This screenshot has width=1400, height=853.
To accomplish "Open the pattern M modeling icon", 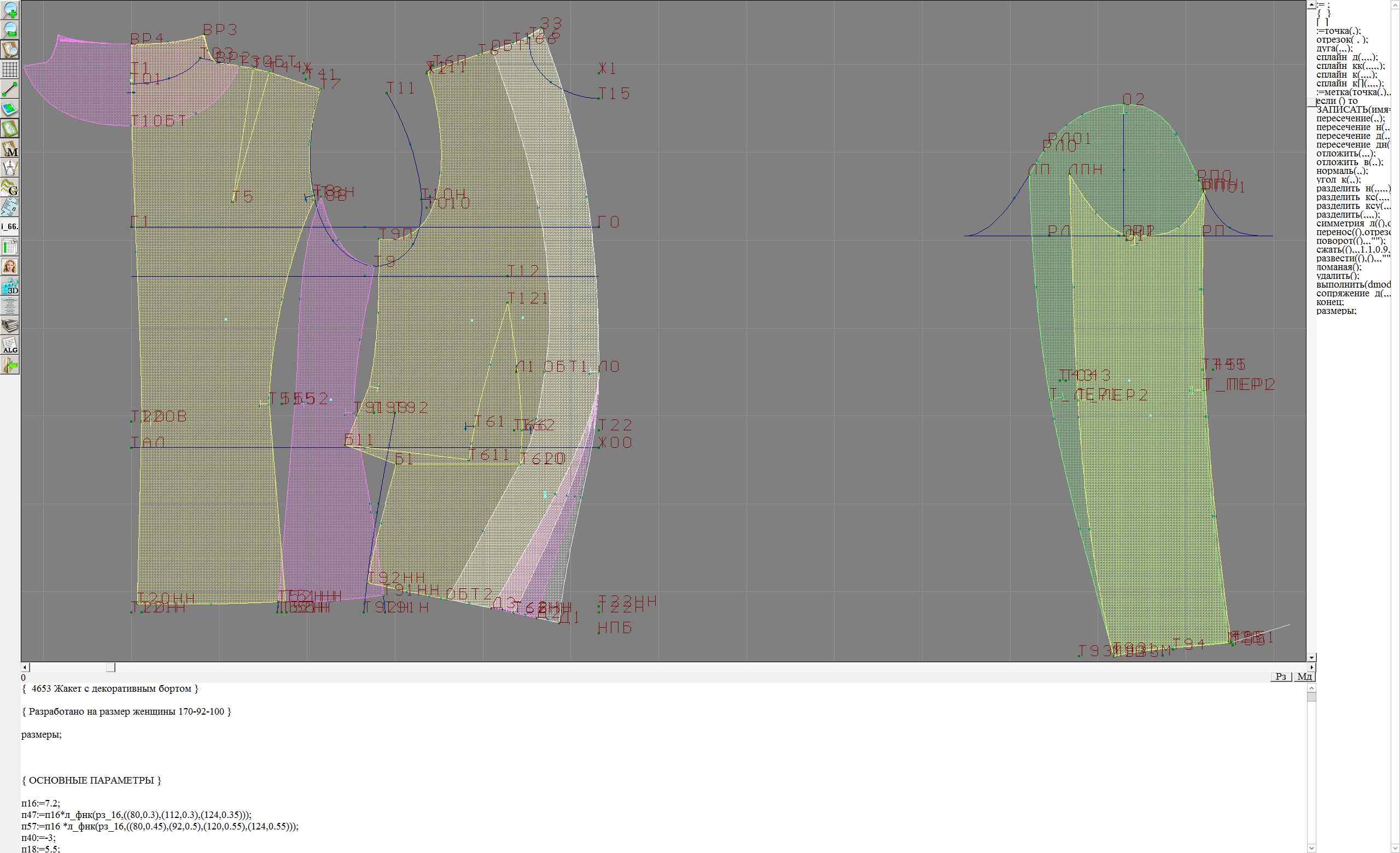I will point(10,149).
